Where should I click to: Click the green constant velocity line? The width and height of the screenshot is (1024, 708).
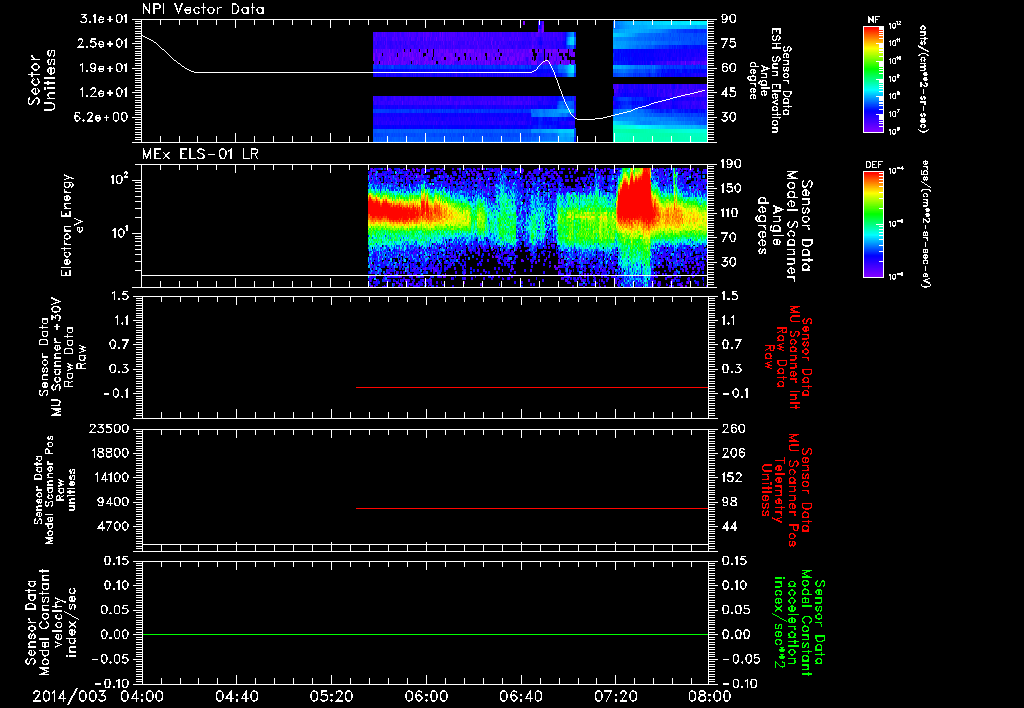424,634
